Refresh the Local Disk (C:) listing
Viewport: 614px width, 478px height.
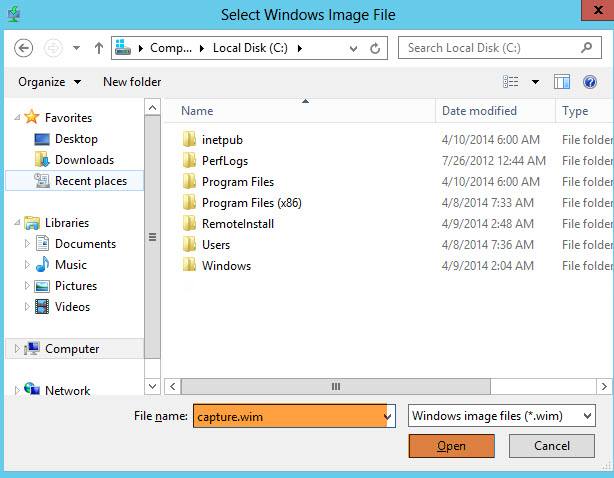(x=375, y=49)
